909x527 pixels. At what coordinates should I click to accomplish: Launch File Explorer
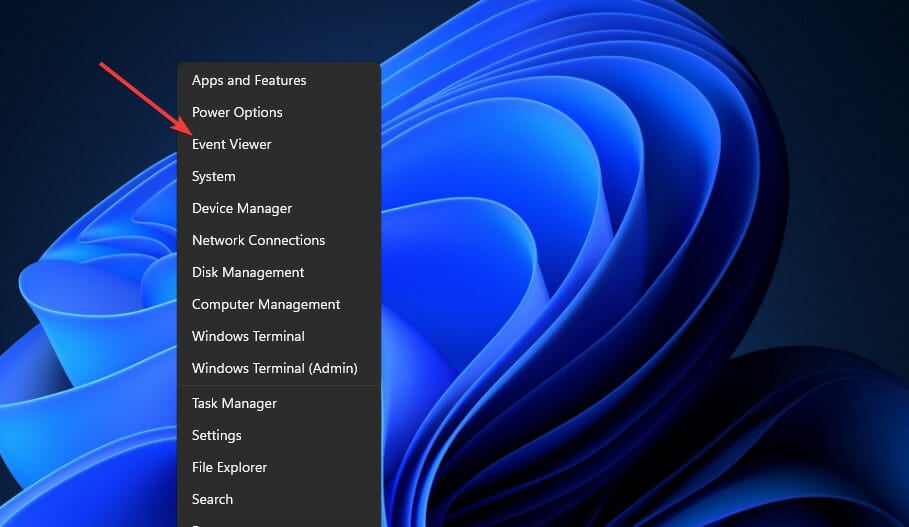coord(279,467)
